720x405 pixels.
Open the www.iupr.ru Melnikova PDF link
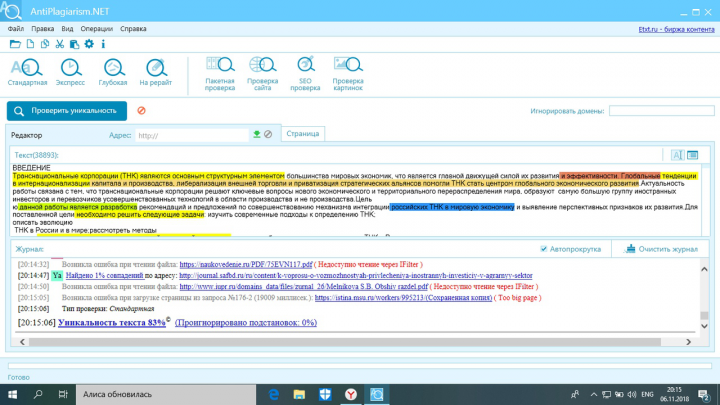click(x=304, y=287)
